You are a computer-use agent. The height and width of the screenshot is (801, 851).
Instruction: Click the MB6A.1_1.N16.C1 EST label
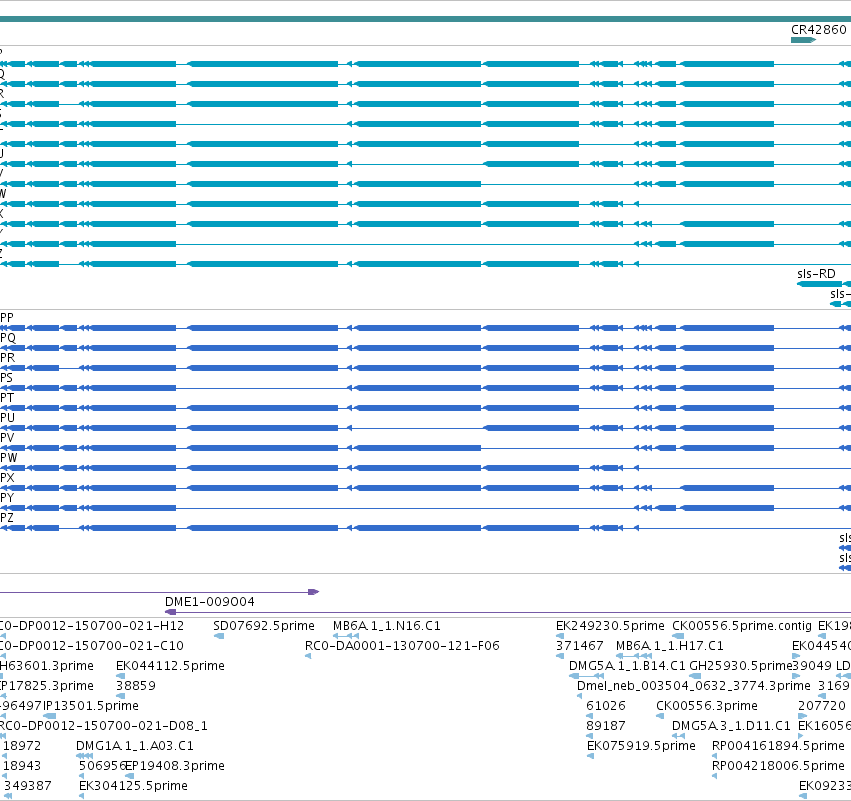point(386,626)
